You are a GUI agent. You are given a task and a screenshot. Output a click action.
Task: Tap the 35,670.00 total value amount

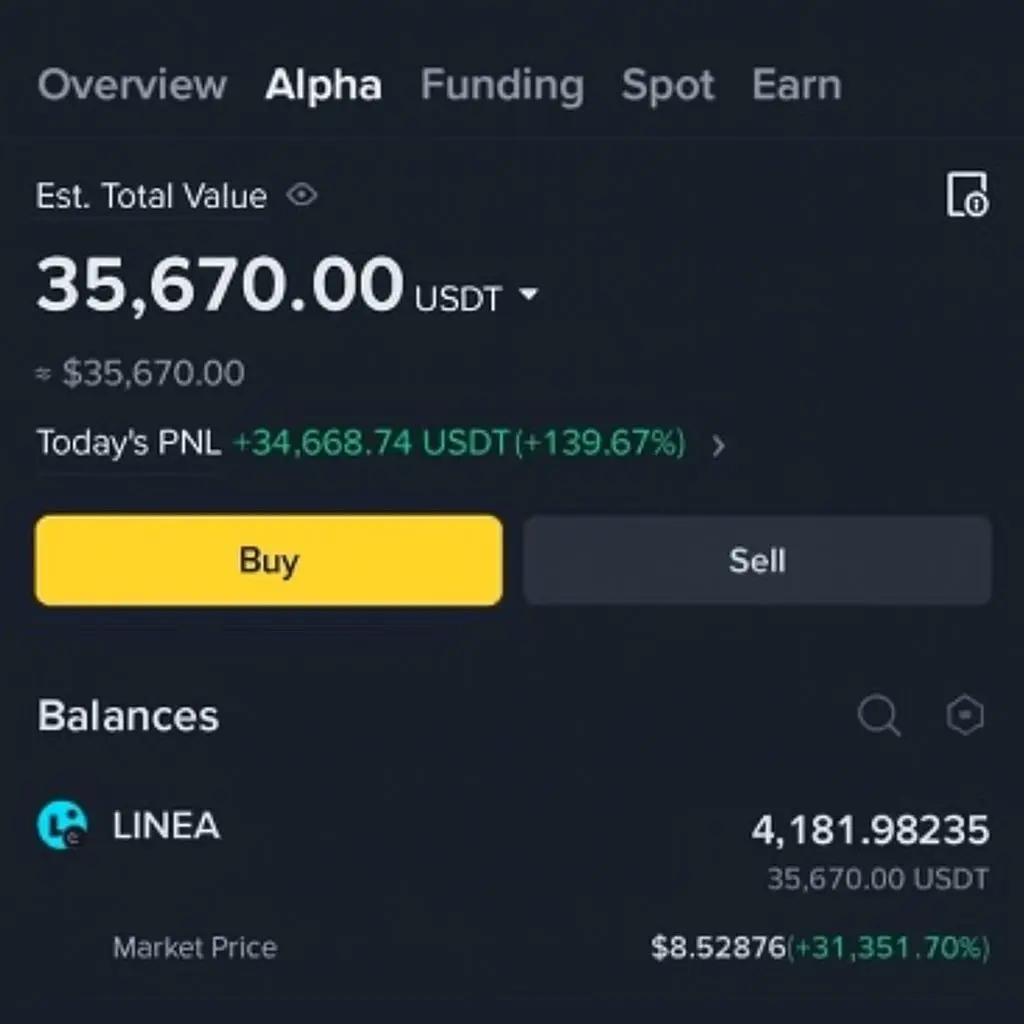pos(220,285)
